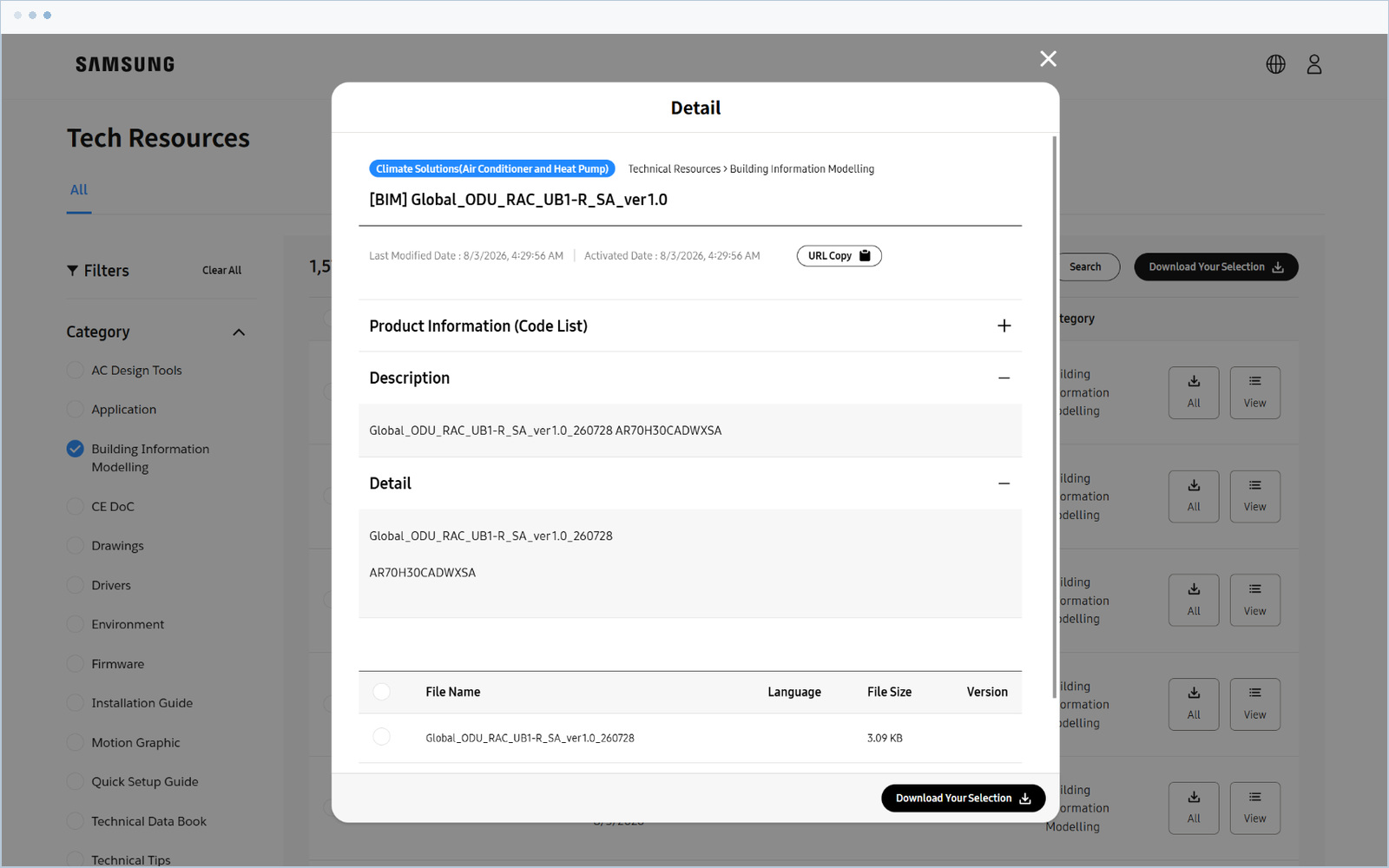The image size is (1389, 868).
Task: Click the Language column header
Action: pos(794,692)
